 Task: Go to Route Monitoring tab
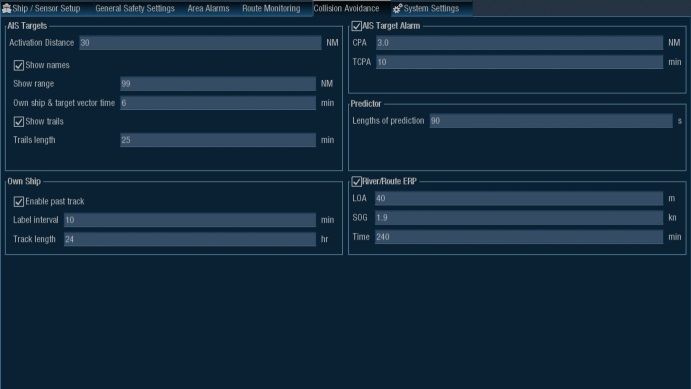pyautogui.click(x=271, y=8)
